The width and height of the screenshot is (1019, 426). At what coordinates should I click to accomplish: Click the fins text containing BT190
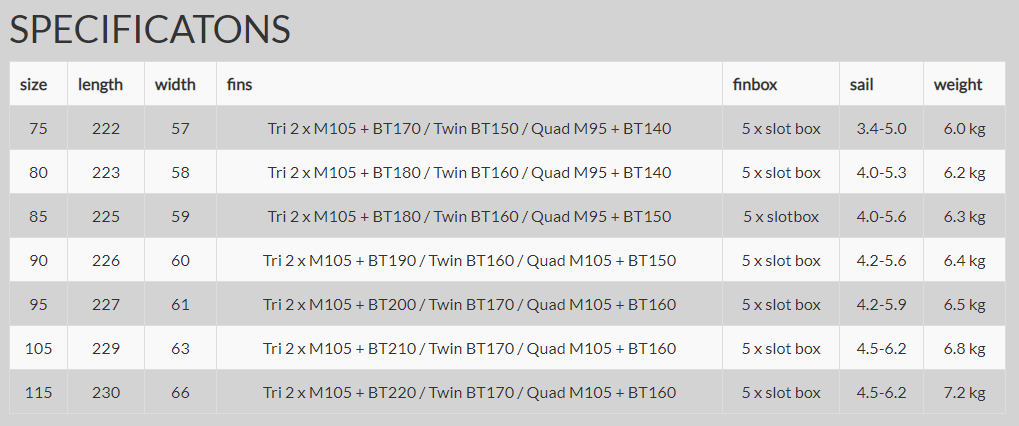[x=469, y=260]
